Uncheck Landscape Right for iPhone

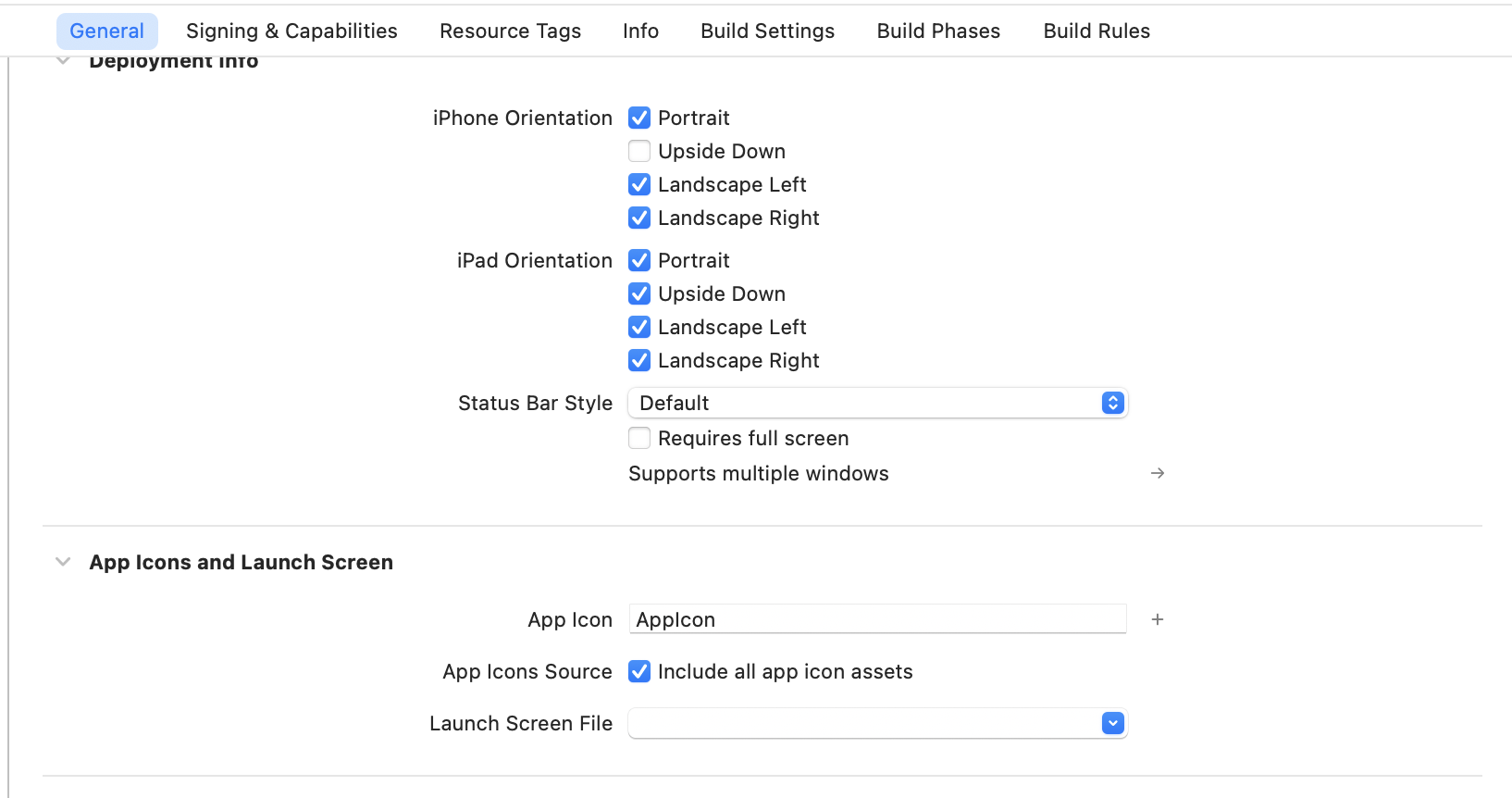(x=639, y=218)
